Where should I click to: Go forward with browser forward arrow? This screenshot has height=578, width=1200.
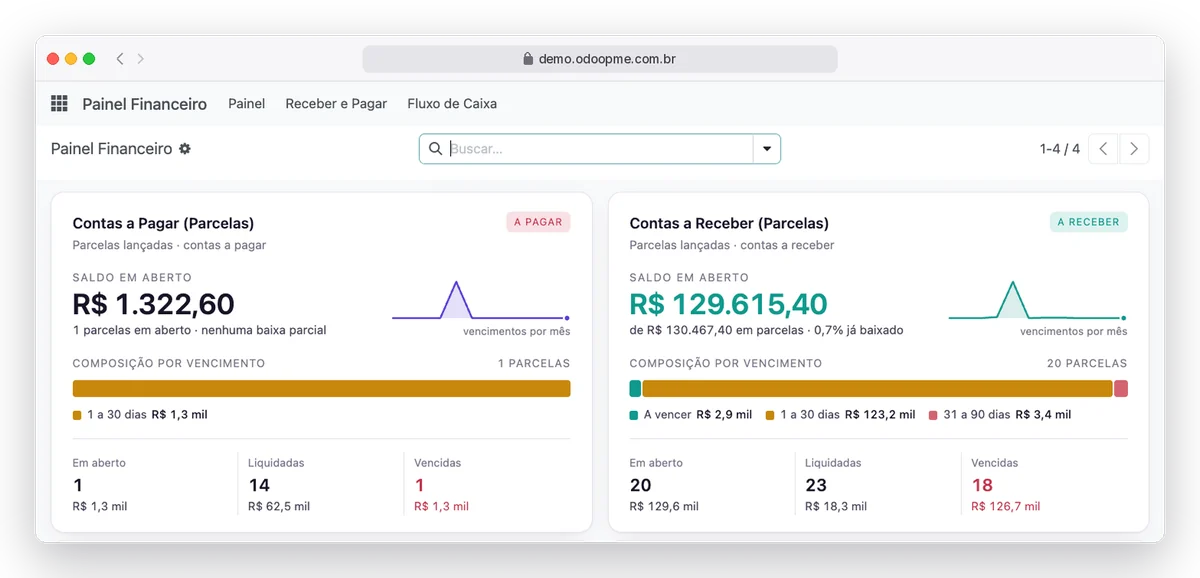coord(141,59)
